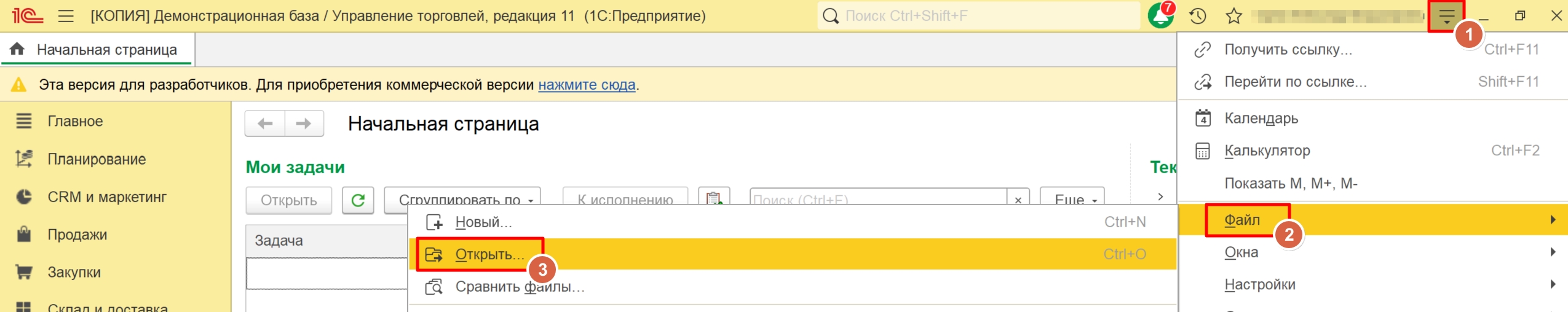Open the main sections hamburger menu
The height and width of the screenshot is (312, 1568).
pyautogui.click(x=66, y=16)
